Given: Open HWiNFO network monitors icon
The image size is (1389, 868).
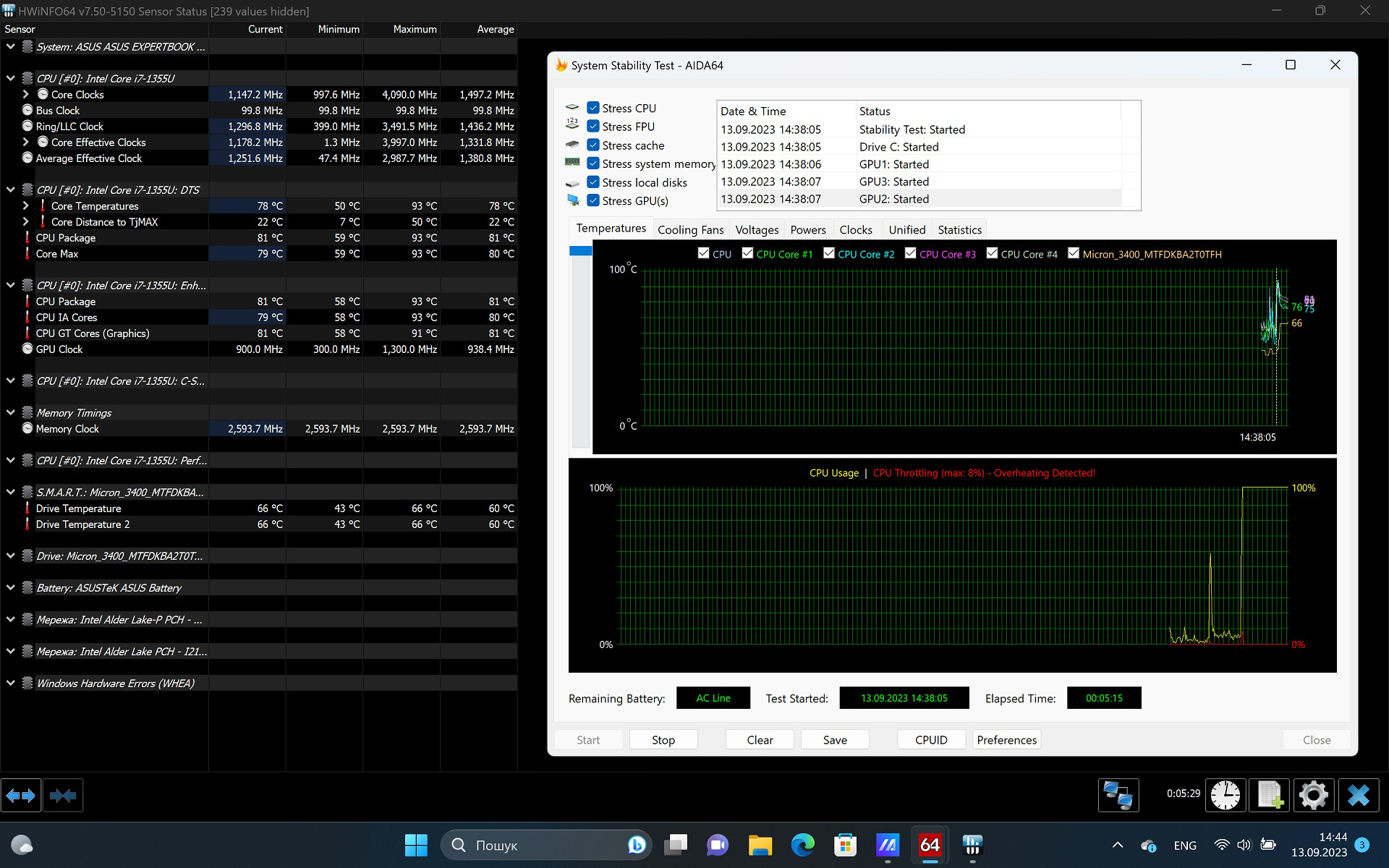Looking at the screenshot, I should [1118, 796].
